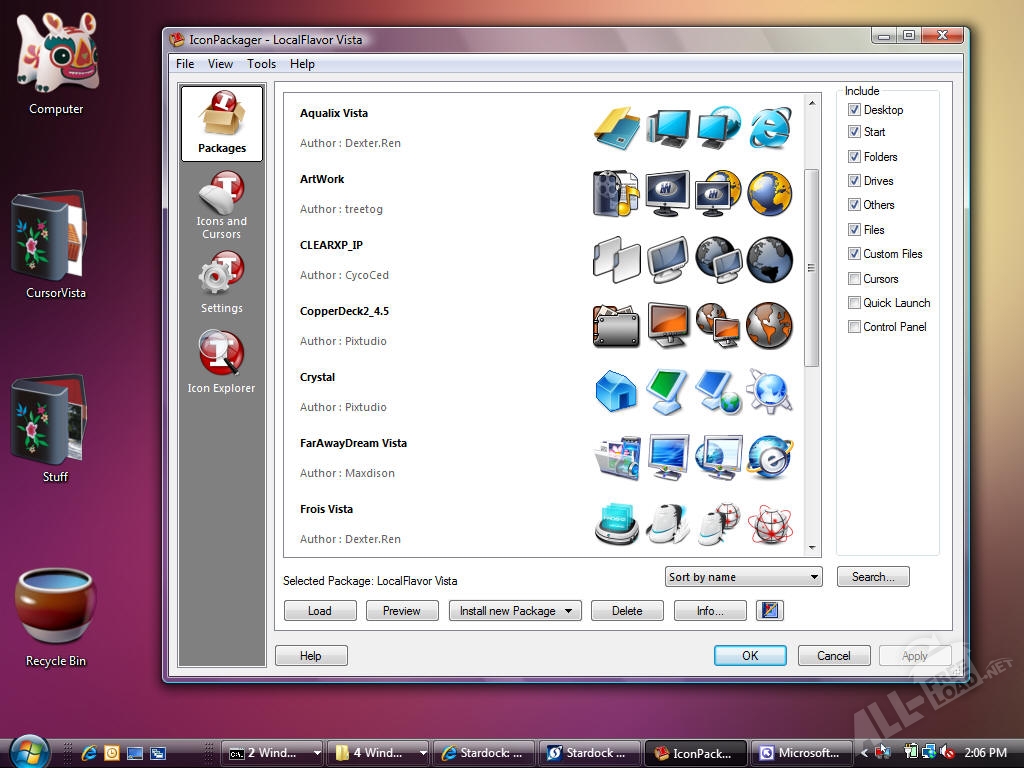The height and width of the screenshot is (768, 1024).
Task: Select the ArtWork package entry
Action: [322, 180]
